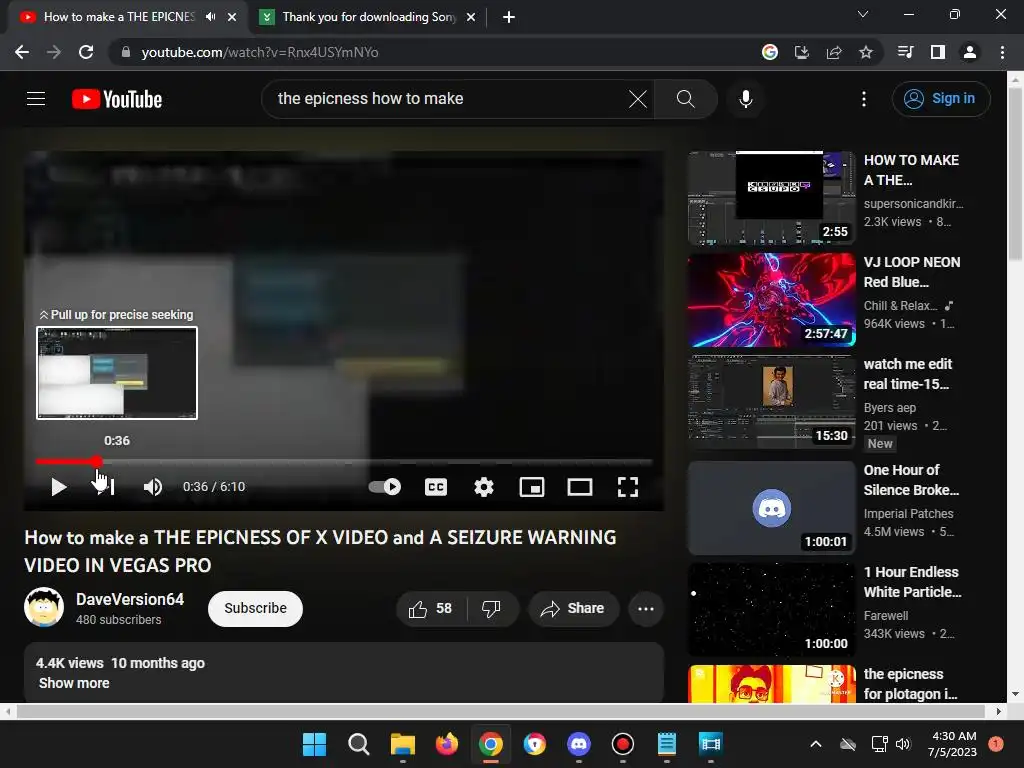The height and width of the screenshot is (768, 1024).
Task: Enter full screen mode
Action: pyautogui.click(x=628, y=487)
